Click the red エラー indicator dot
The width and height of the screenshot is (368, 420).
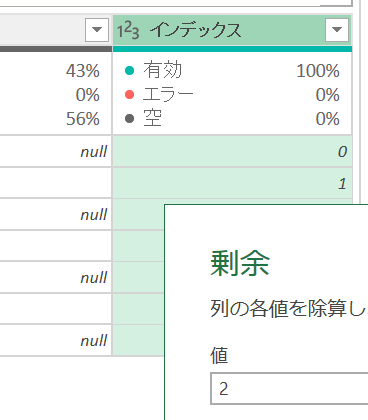(x=129, y=95)
